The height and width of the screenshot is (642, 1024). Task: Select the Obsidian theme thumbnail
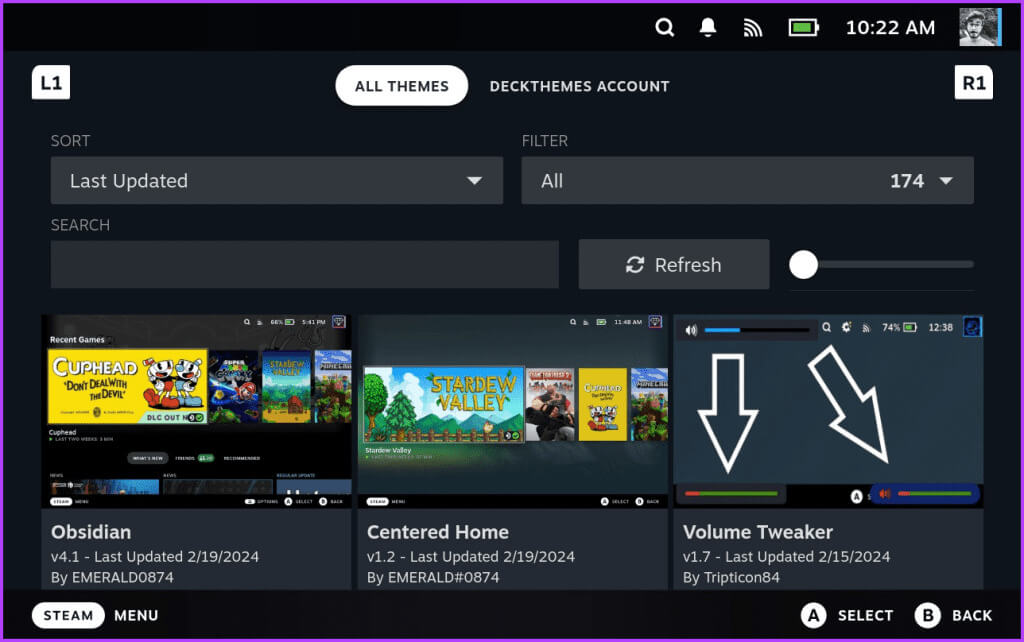pyautogui.click(x=196, y=411)
